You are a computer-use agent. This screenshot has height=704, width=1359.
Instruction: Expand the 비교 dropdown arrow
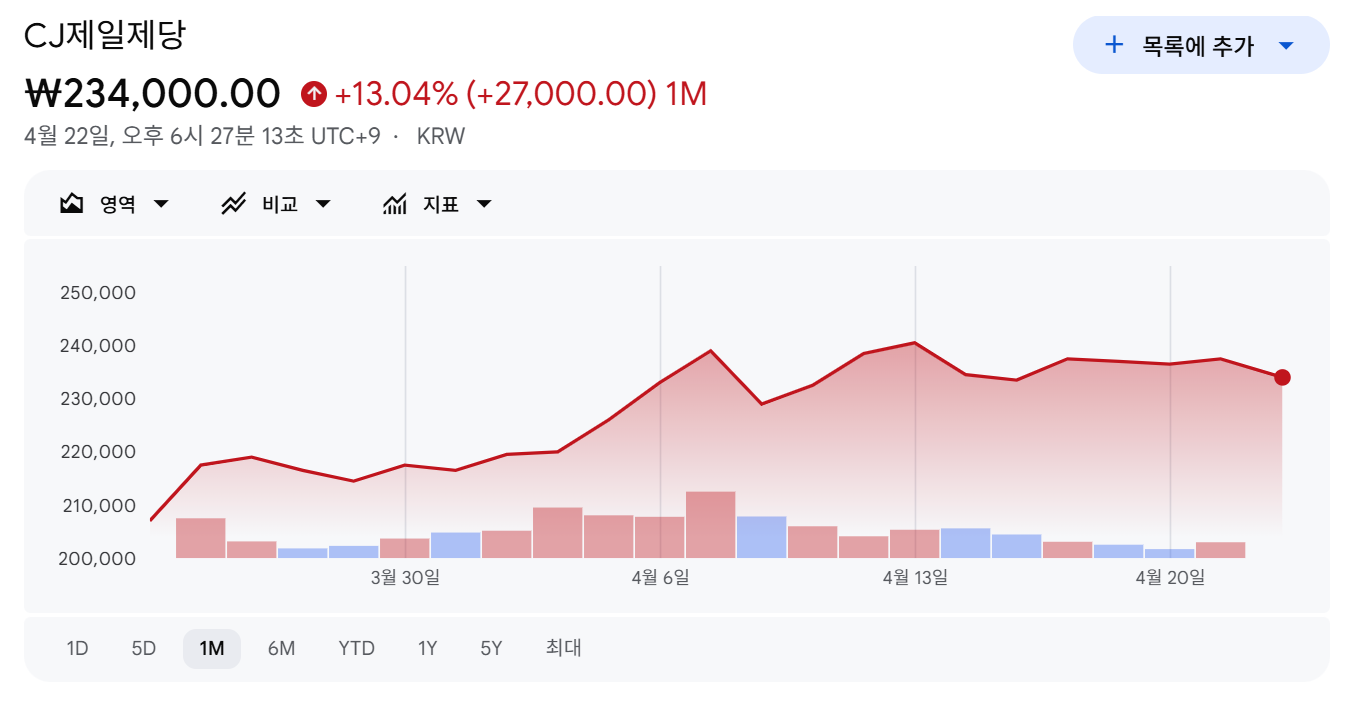coord(322,204)
